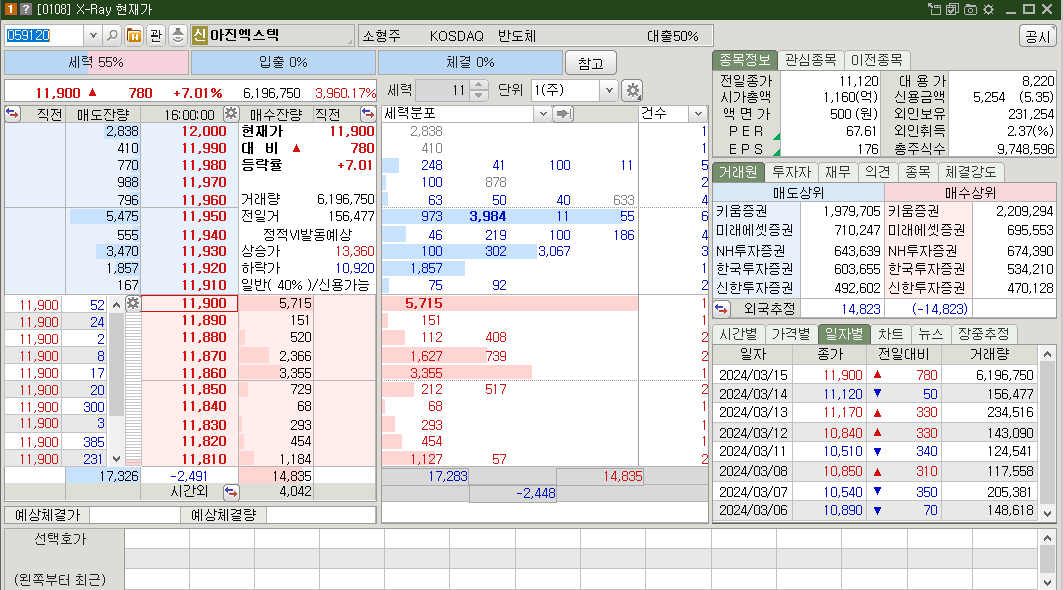Click the camera capture icon in title bar
This screenshot has height=590, width=1063.
pos(970,9)
